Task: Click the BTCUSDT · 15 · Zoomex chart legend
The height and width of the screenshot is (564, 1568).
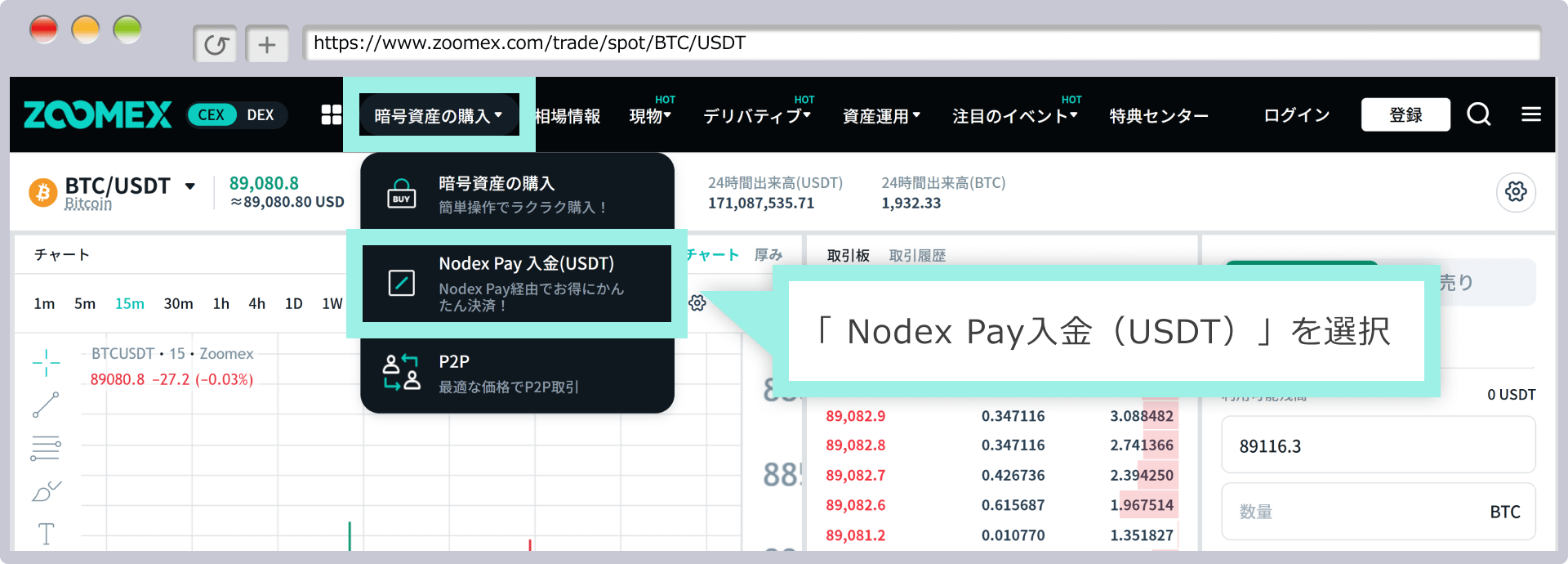Action: point(172,354)
